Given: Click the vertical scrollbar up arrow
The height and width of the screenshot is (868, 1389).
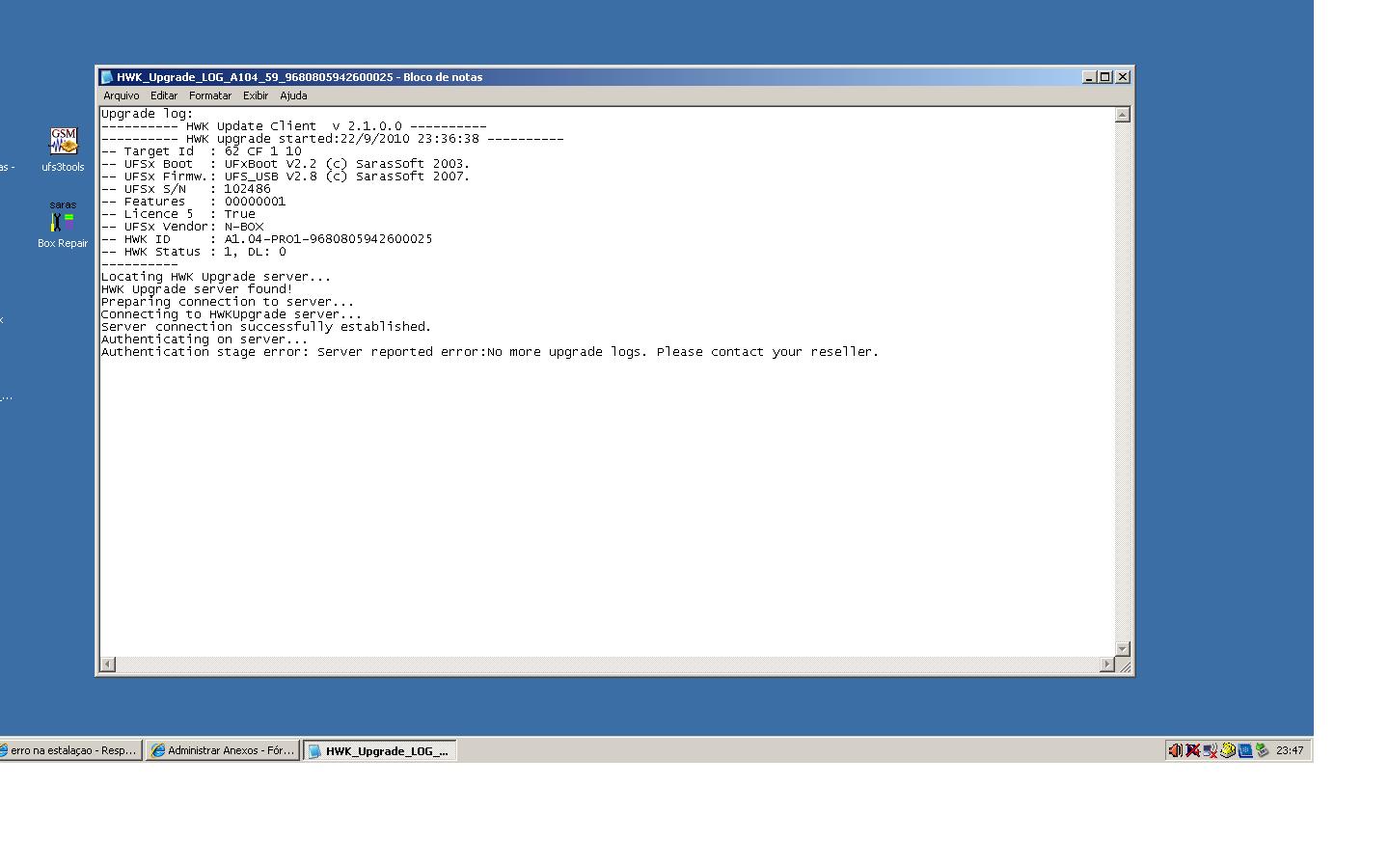Looking at the screenshot, I should pos(1122,115).
